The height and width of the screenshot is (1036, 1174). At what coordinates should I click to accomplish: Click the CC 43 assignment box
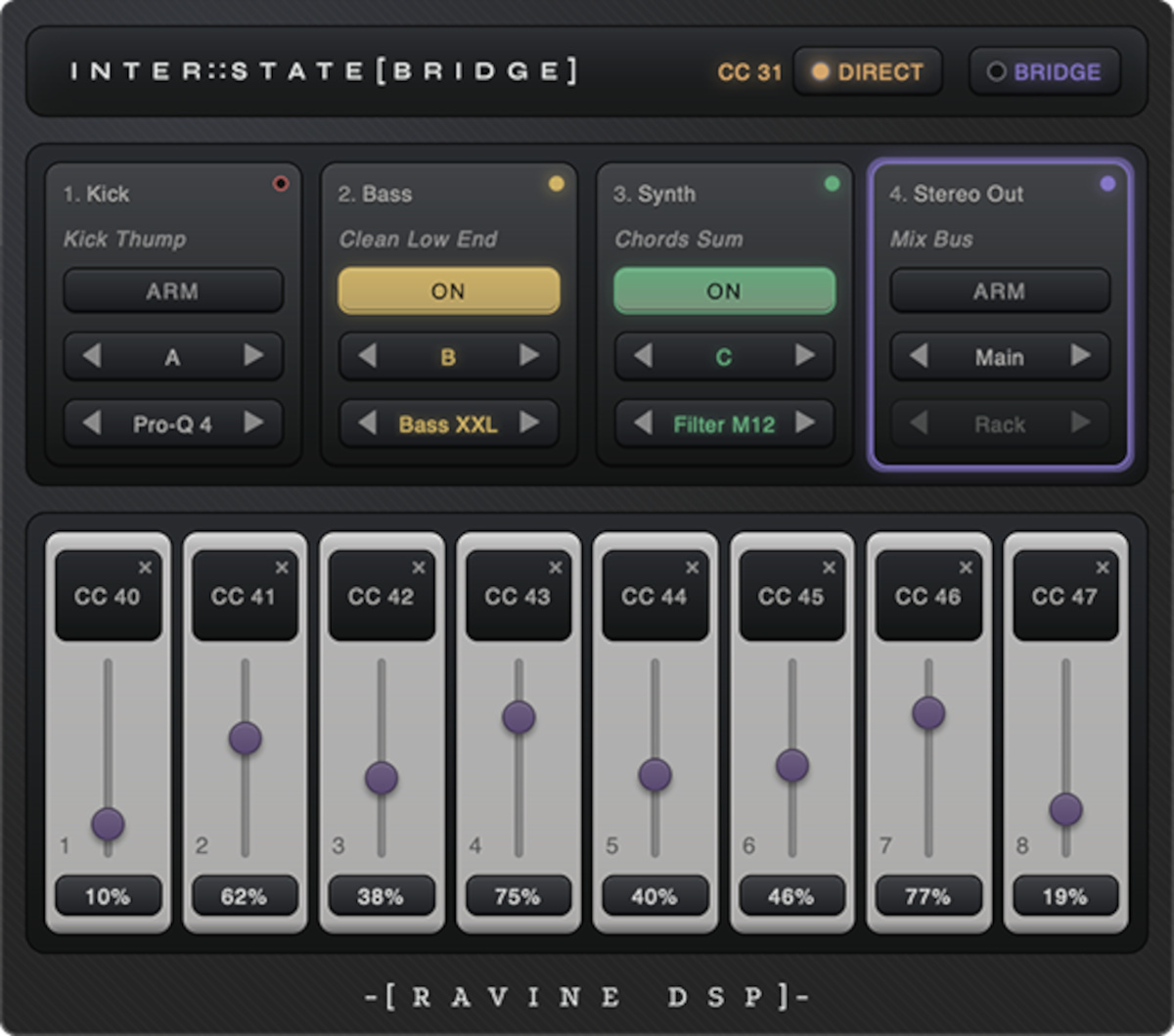[519, 596]
